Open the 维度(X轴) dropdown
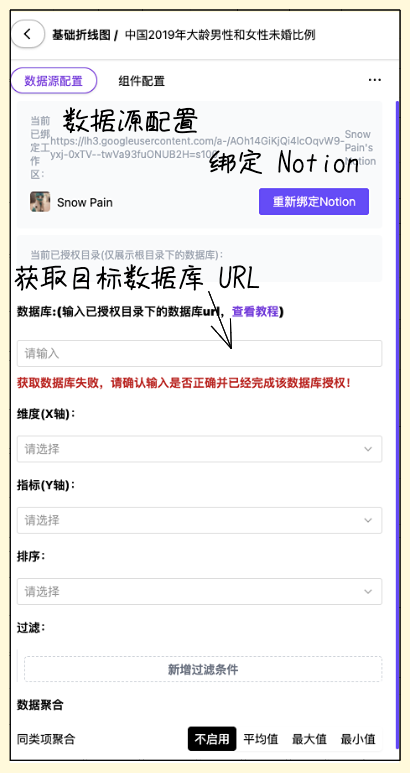The image size is (410, 773). tap(200, 449)
